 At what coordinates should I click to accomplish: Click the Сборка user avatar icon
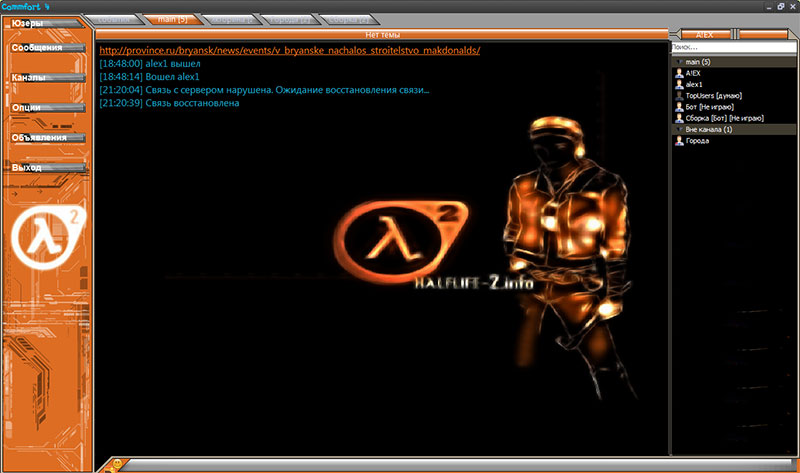coord(679,118)
